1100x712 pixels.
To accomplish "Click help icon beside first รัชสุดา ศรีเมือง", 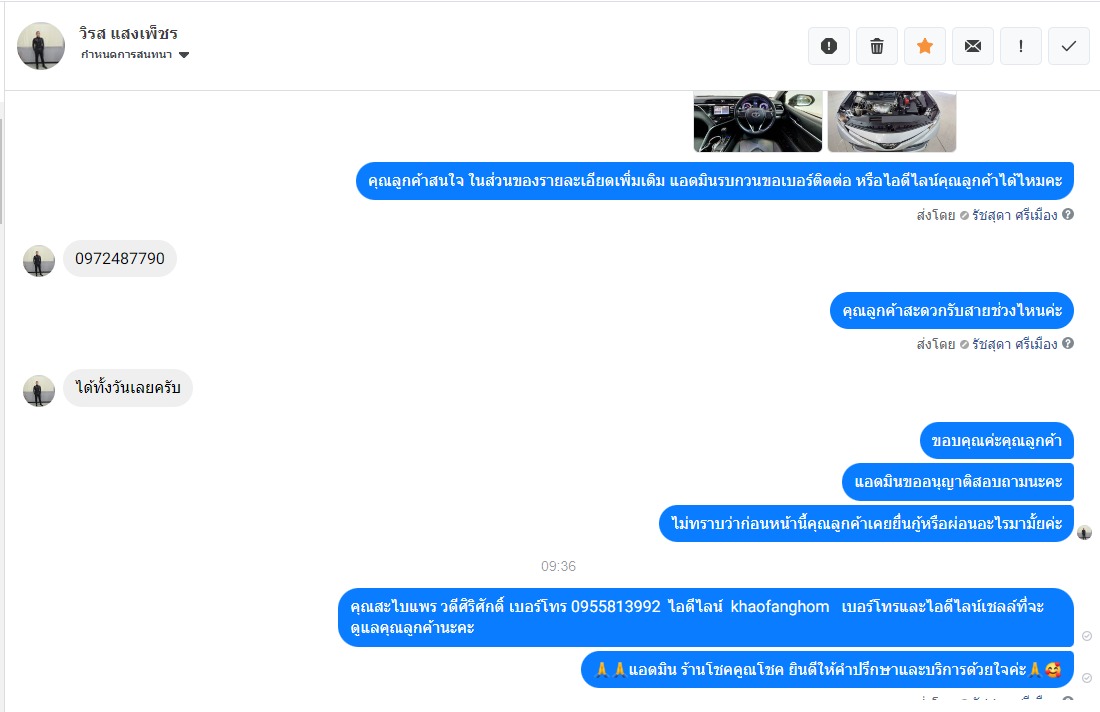I will click(1068, 214).
